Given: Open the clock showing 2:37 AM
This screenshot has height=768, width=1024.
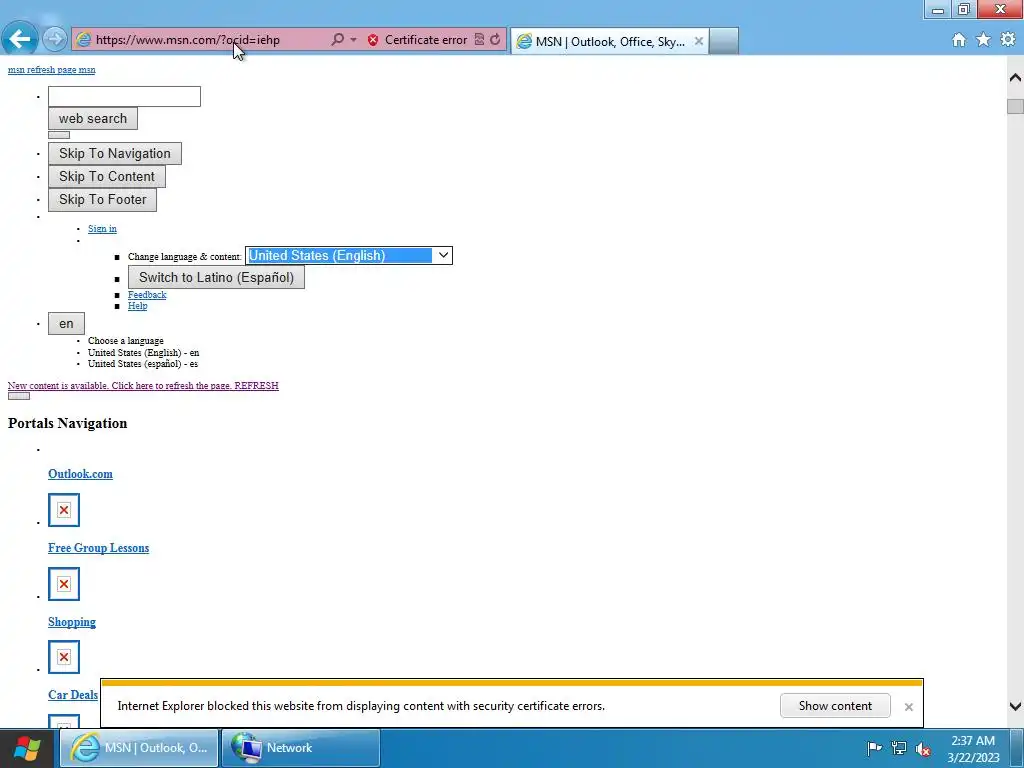Looking at the screenshot, I should click(973, 749).
